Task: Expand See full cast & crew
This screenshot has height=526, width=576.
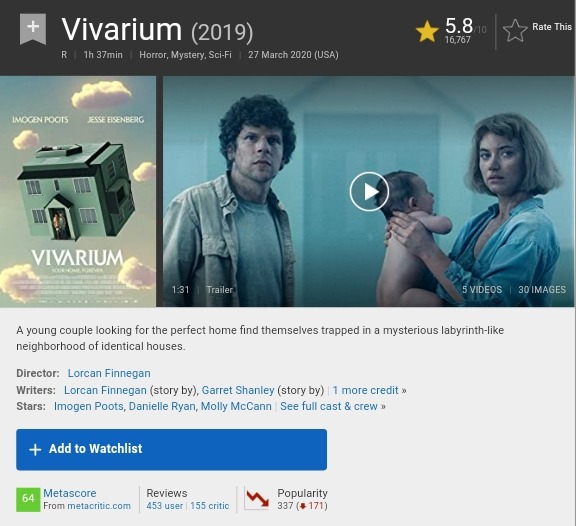Action: coord(333,406)
